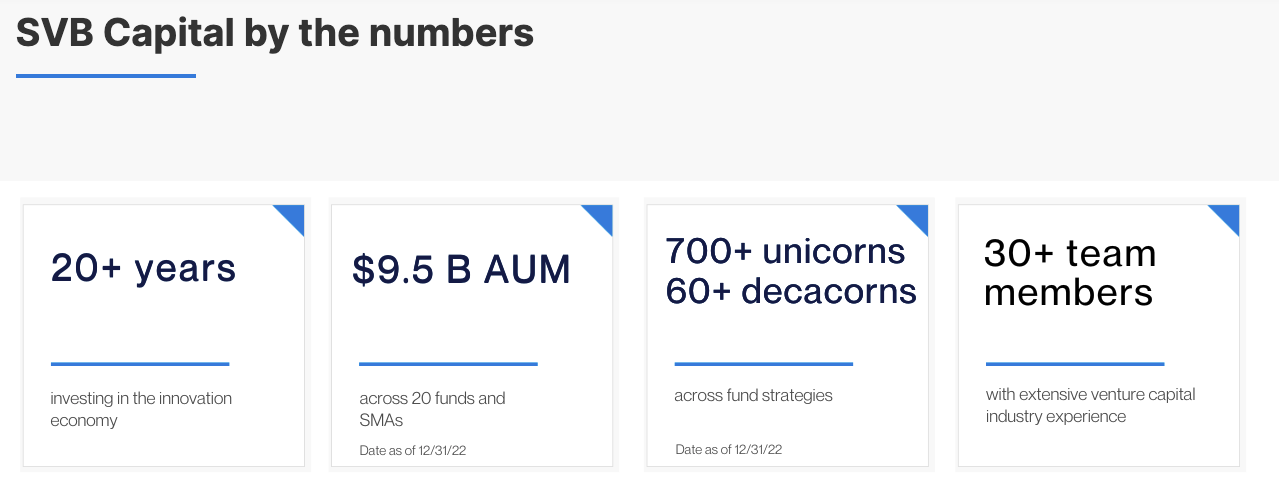This screenshot has width=1279, height=502.
Task: Click blue divider line in 20+ years card
Action: 140,364
